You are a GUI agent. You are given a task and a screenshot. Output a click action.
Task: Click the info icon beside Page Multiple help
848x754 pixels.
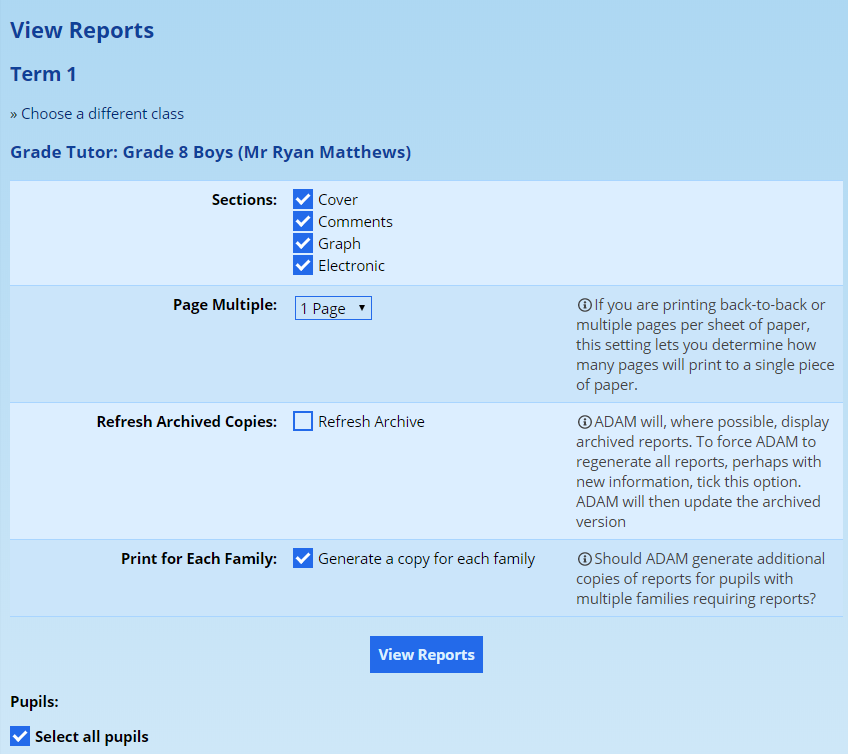[584, 305]
